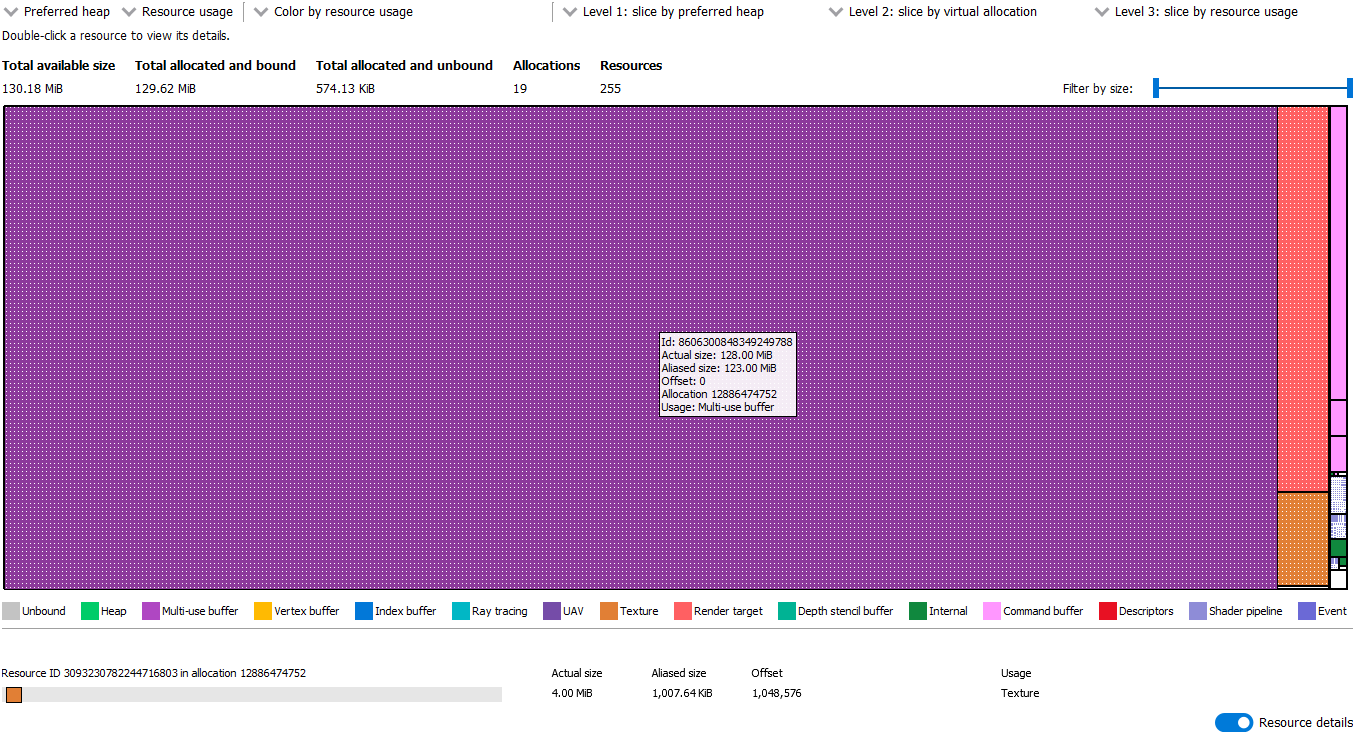1359x734 pixels.
Task: Expand the Resource usage dropdown
Action: point(178,12)
